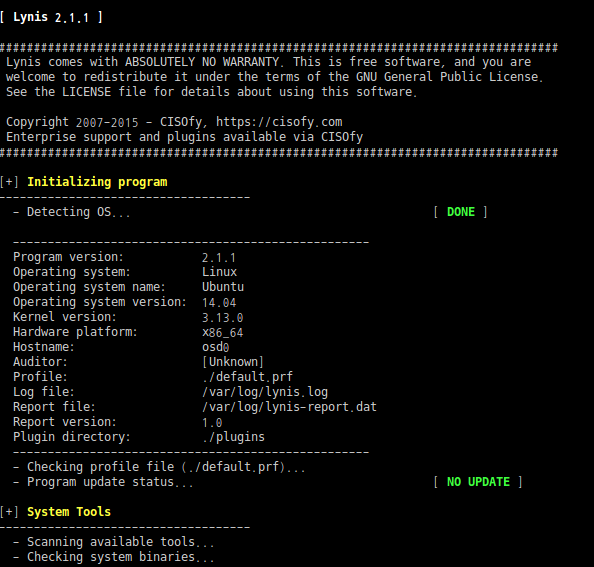
Task: Click the green NO UPDATE status label
Action: coord(478,482)
